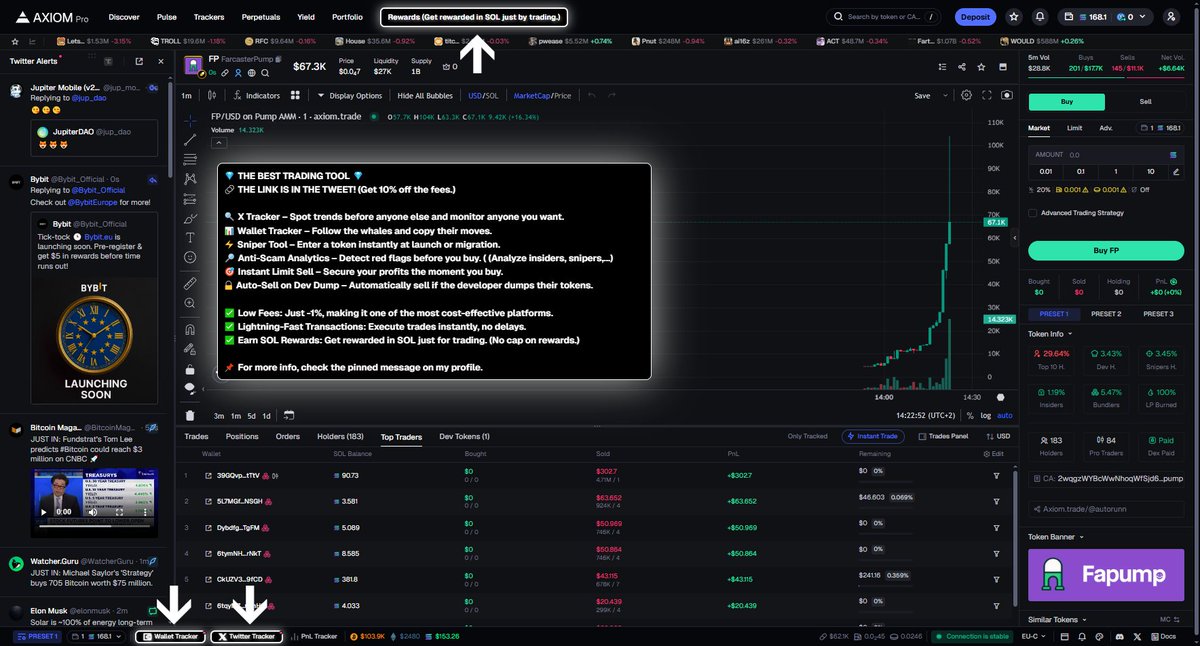Open the user profile settings icon
The width and height of the screenshot is (1200, 646).
[1171, 17]
